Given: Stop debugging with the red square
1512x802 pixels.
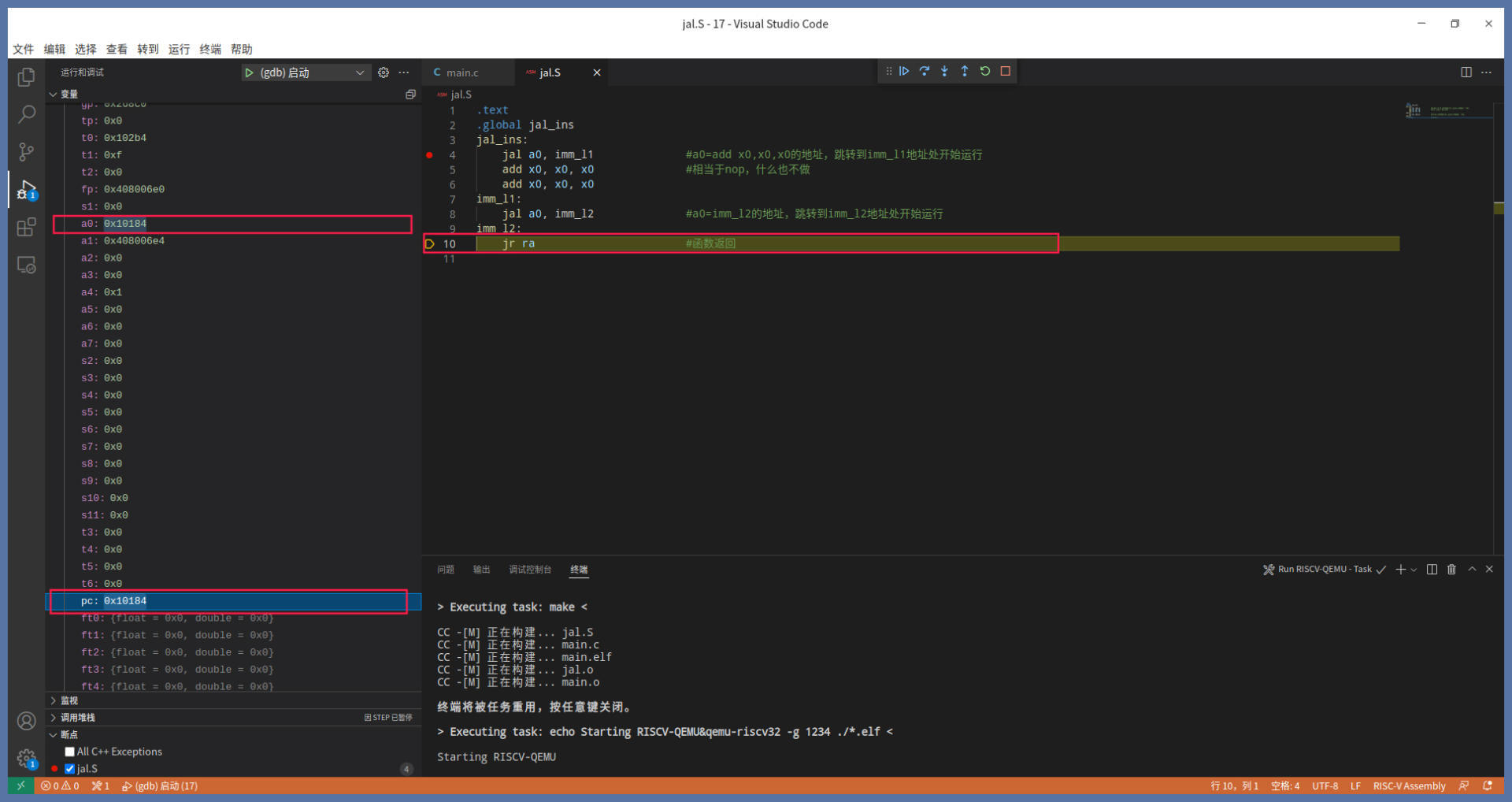Looking at the screenshot, I should click(1006, 71).
